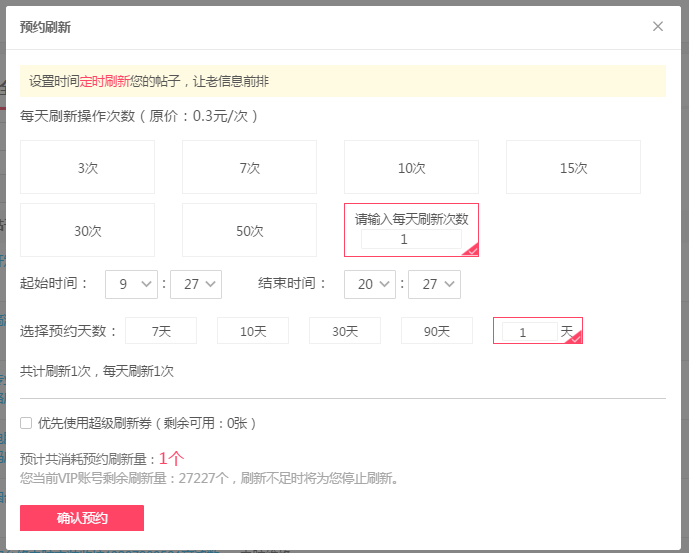Select 10天 reservation duration
Viewport: 689px width, 553px height.
(x=253, y=331)
